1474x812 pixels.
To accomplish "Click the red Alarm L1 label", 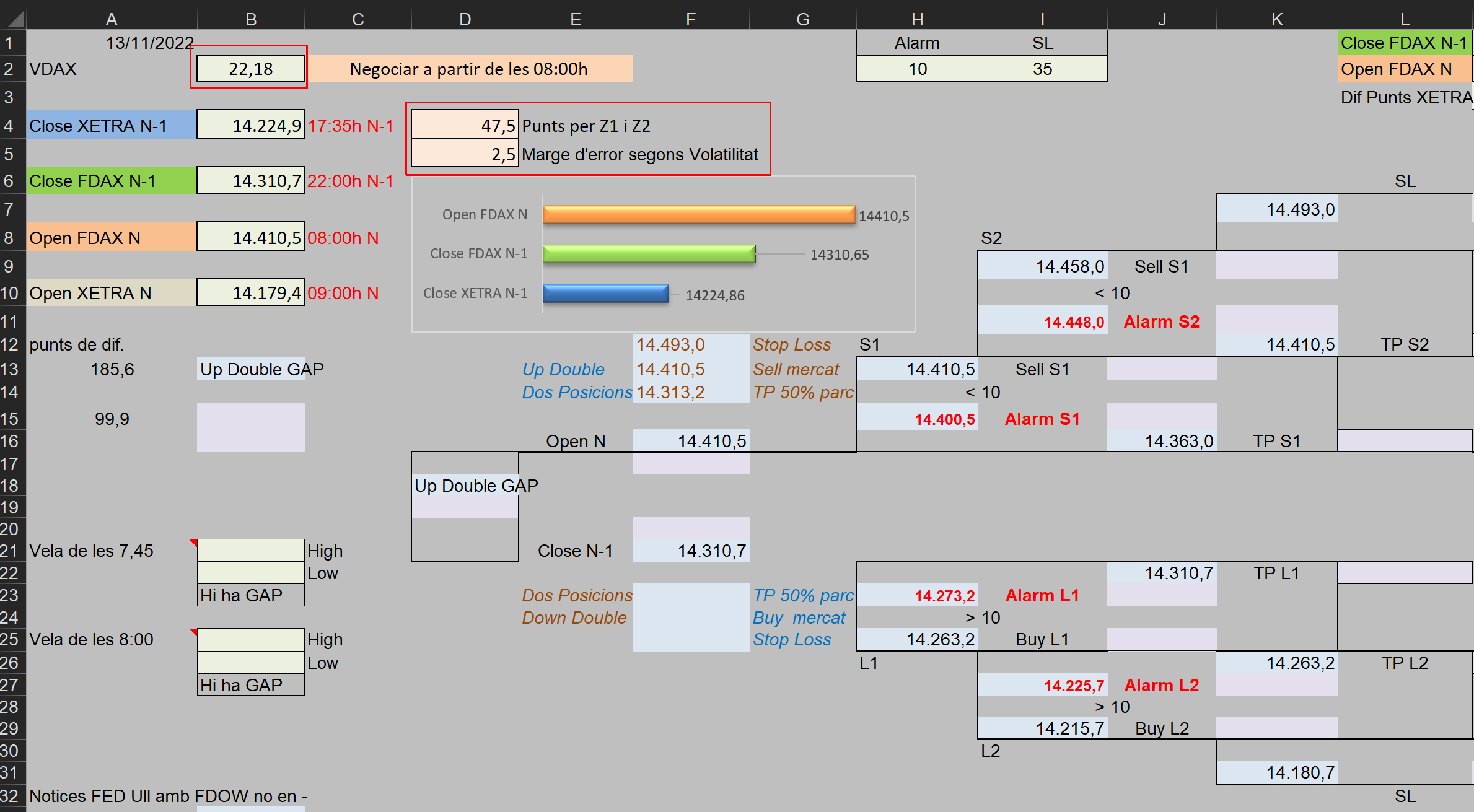I will (x=1042, y=595).
